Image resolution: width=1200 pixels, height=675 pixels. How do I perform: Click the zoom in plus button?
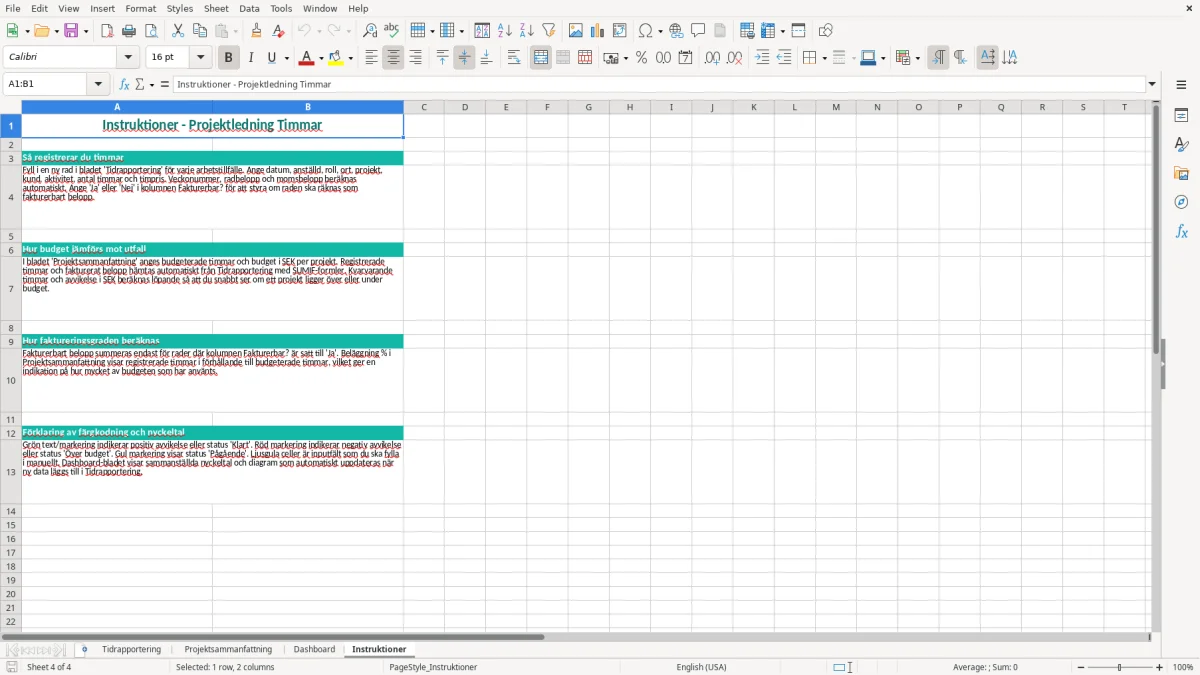coord(1160,667)
